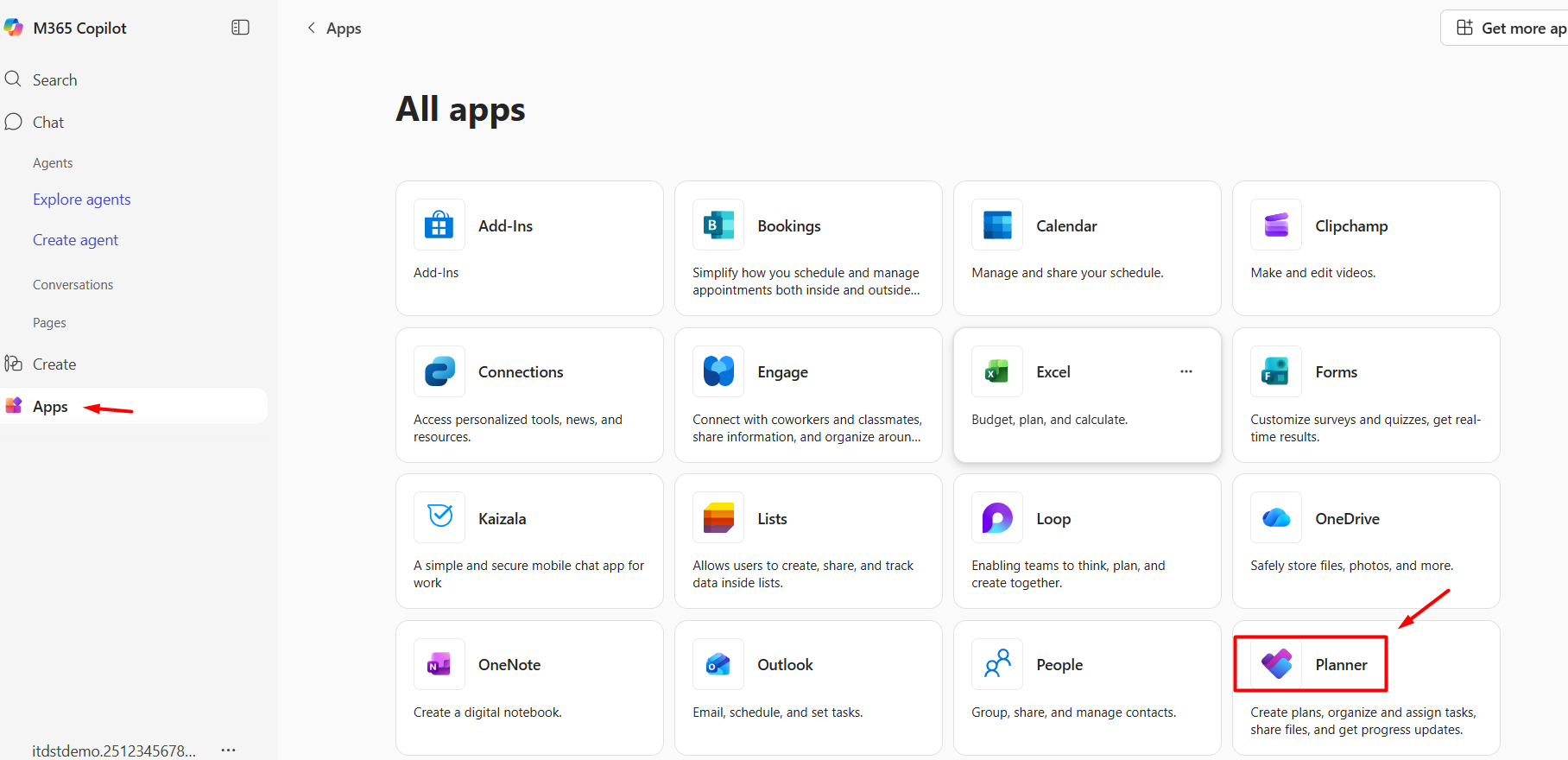Select the Loop app icon
Image resolution: width=1568 pixels, height=760 pixels.
point(996,518)
